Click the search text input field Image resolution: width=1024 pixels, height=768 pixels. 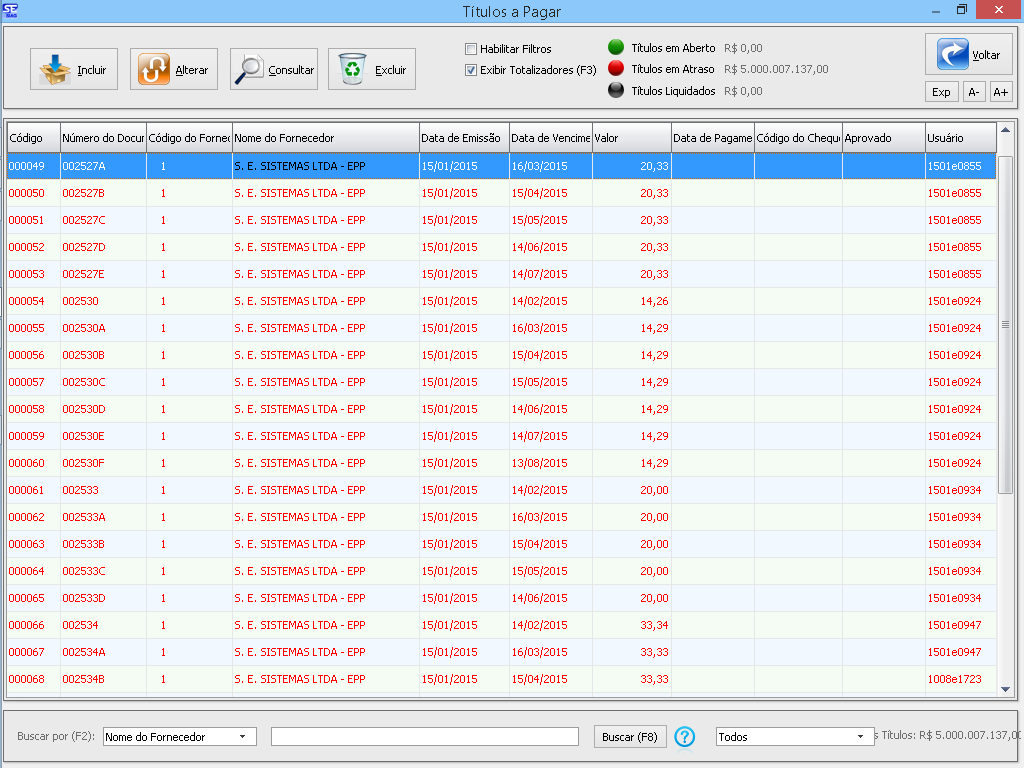coord(424,737)
